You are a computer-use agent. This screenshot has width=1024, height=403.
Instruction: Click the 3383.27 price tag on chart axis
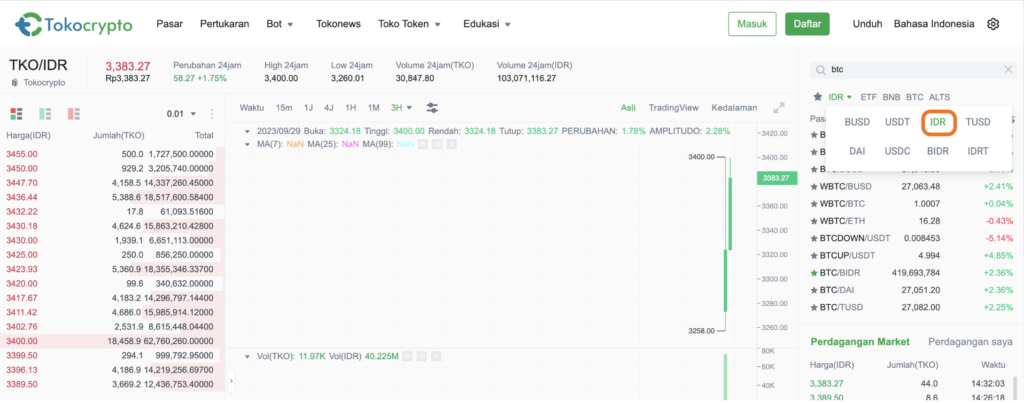tap(776, 178)
